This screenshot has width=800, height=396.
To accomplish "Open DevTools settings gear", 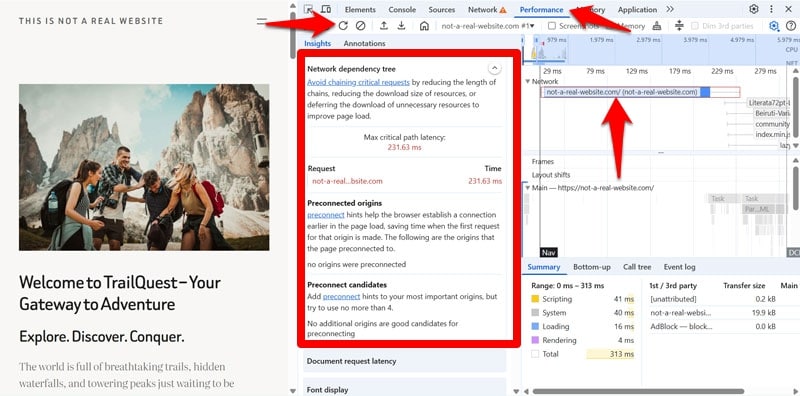I will 754,9.
